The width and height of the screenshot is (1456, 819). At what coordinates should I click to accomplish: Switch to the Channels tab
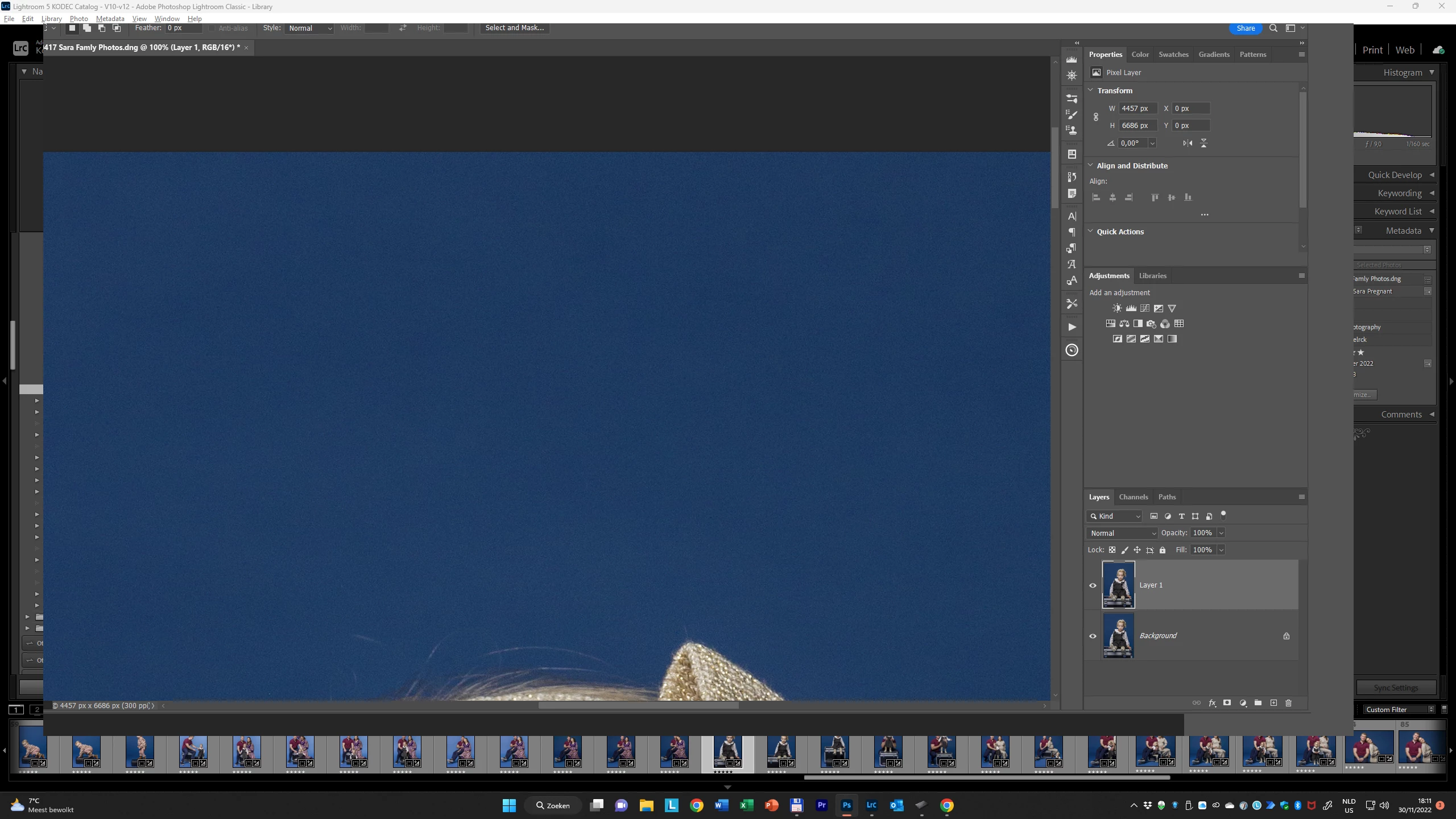tap(1133, 497)
